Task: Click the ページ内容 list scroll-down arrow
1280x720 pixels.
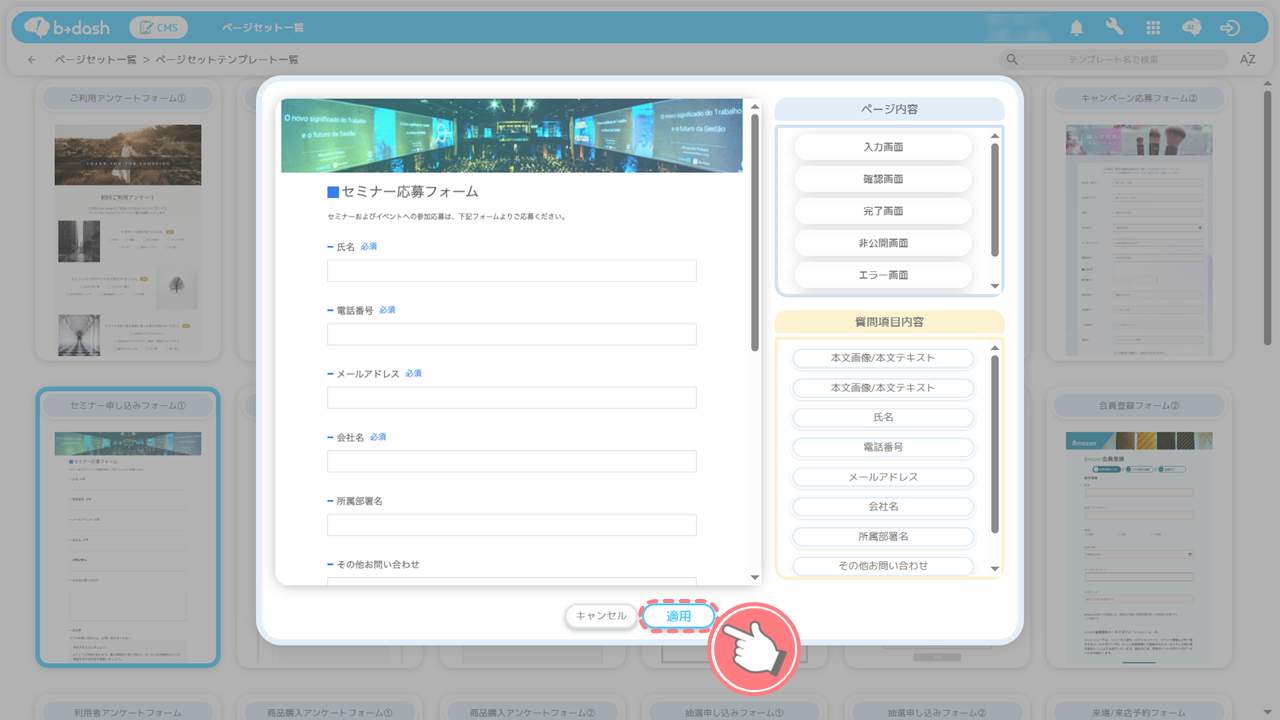Action: (x=995, y=286)
